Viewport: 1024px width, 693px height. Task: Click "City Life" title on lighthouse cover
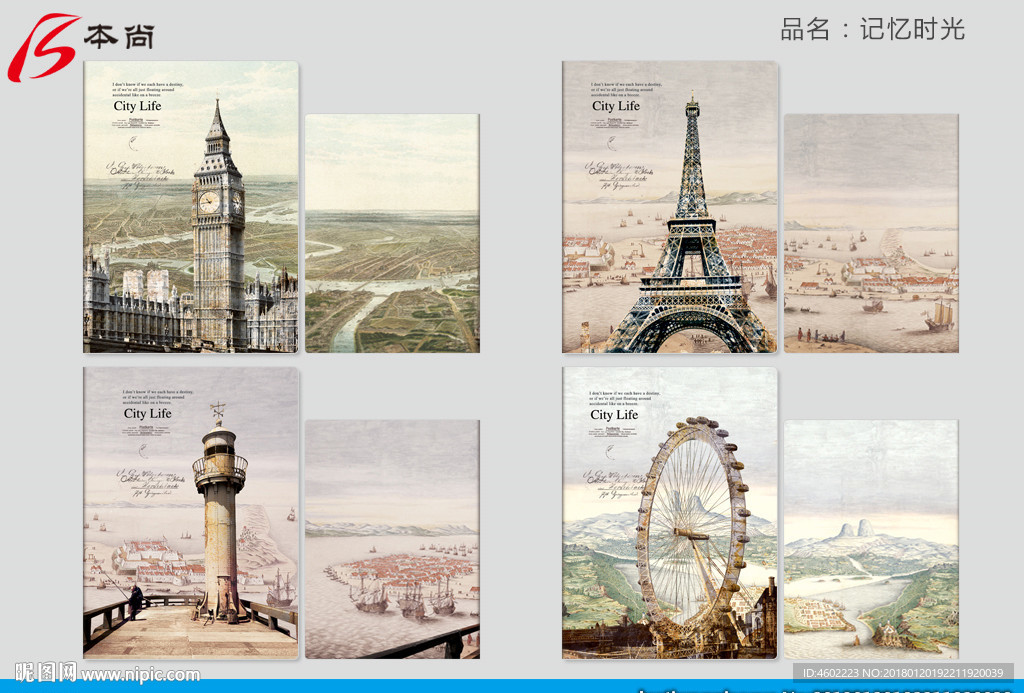148,413
